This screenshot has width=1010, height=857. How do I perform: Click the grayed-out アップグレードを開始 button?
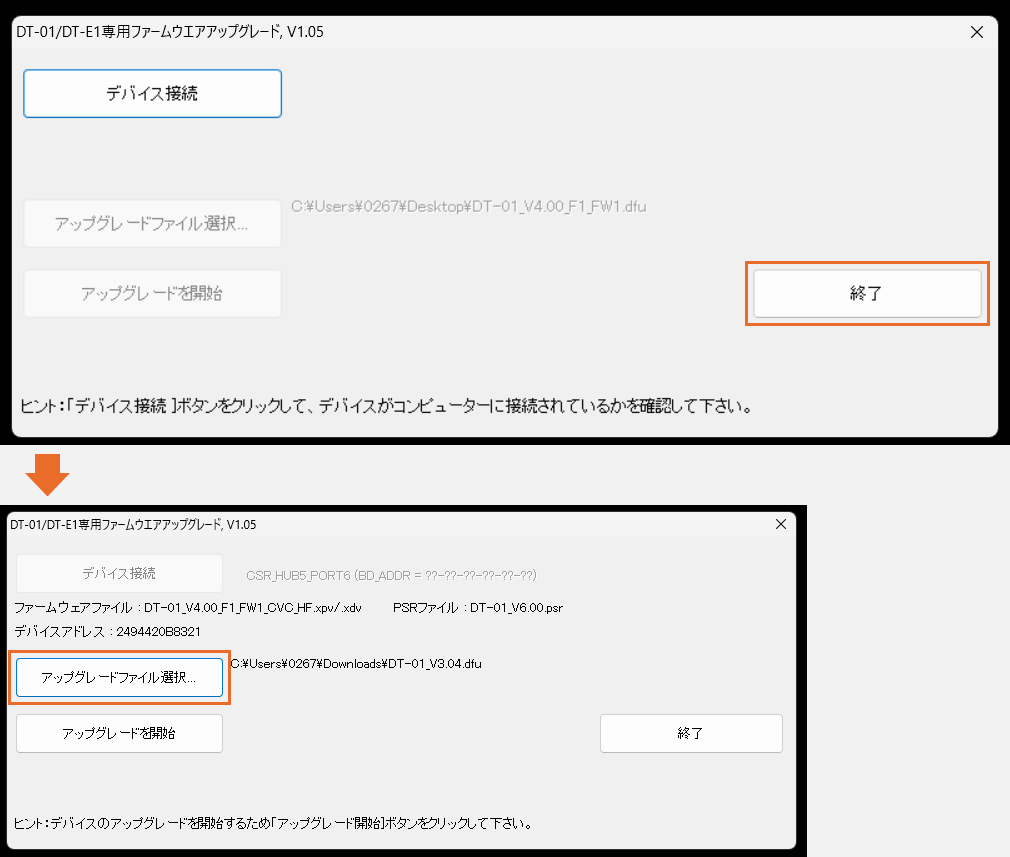pyautogui.click(x=152, y=294)
